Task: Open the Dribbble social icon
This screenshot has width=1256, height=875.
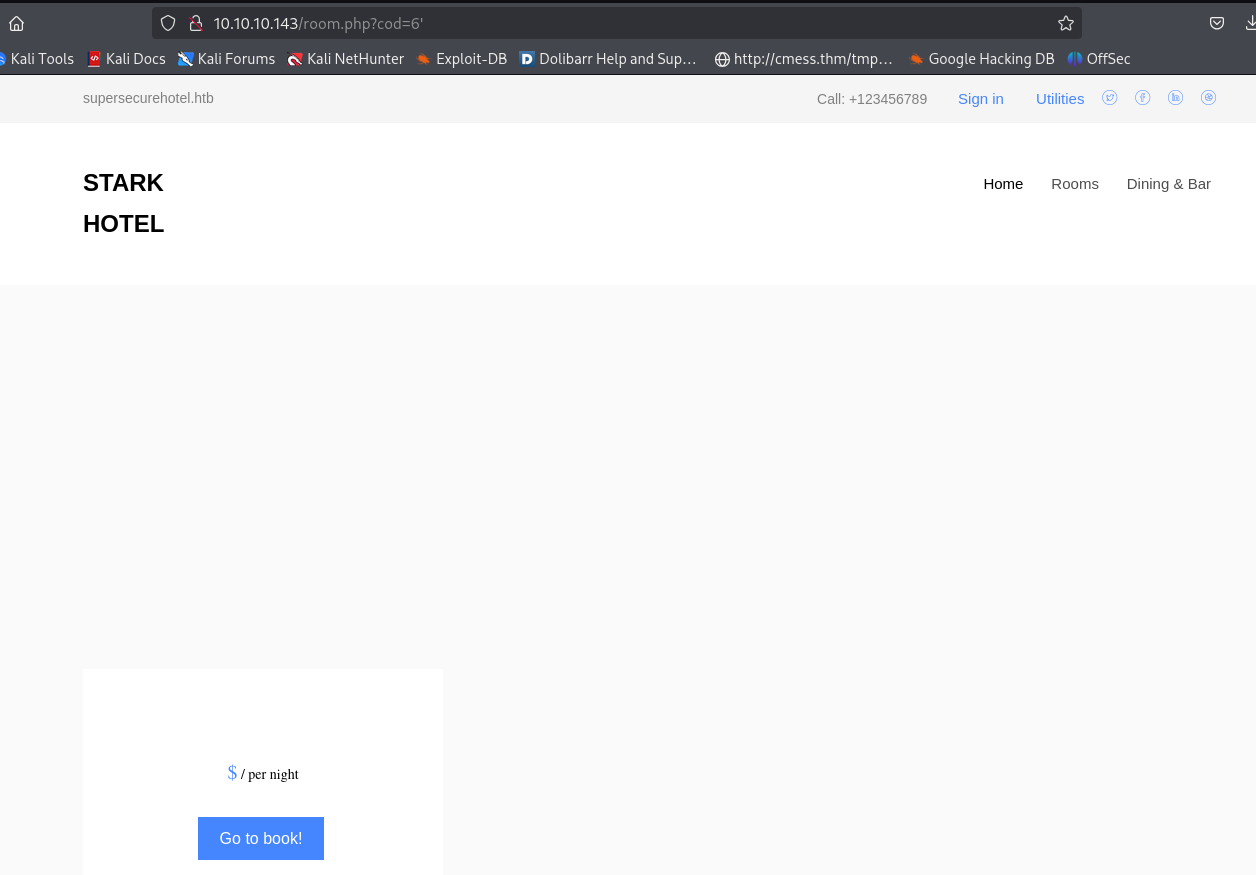Action: [x=1208, y=97]
